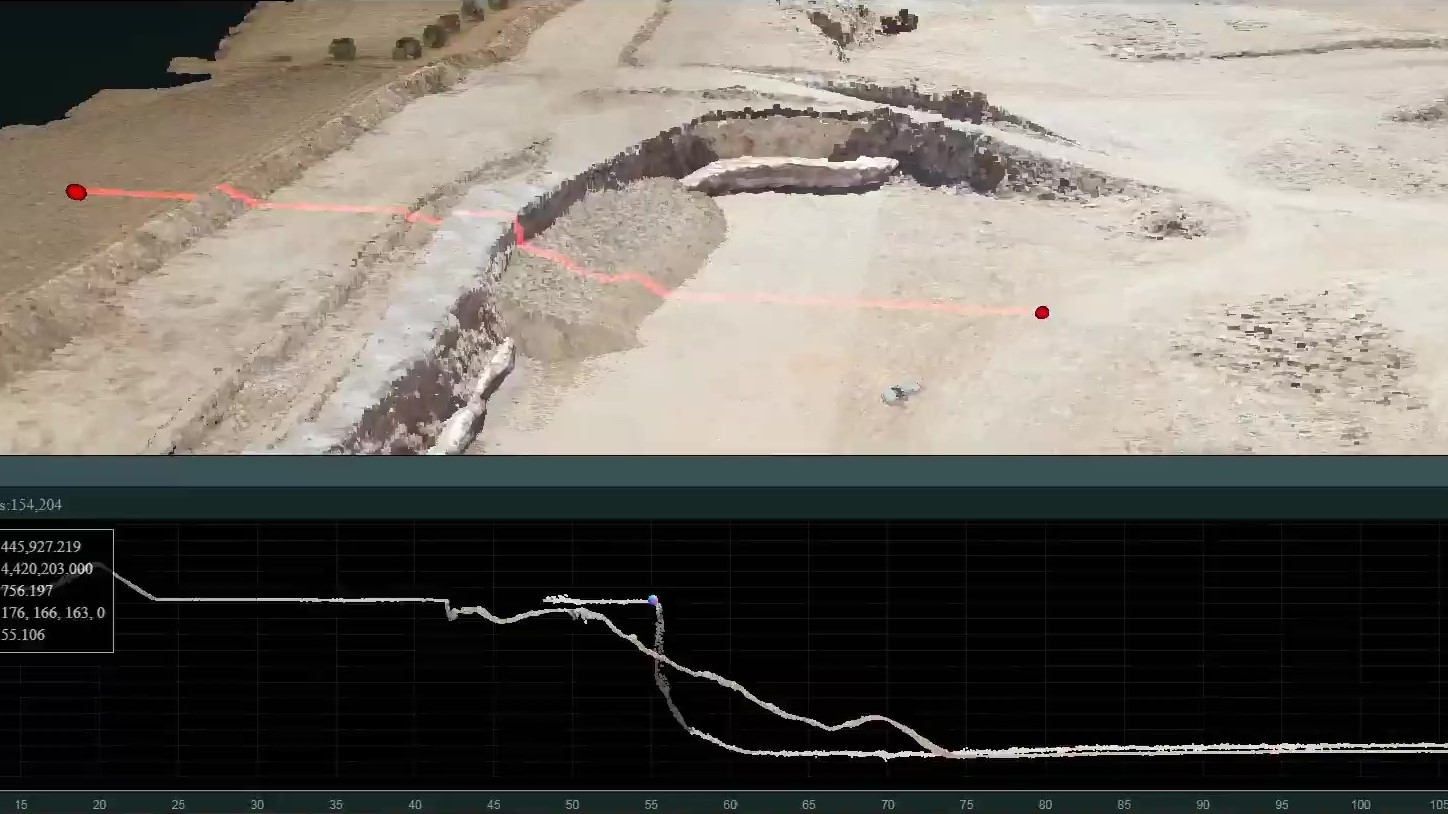Click the RGB value 176, 166, 163, 0

pos(53,613)
